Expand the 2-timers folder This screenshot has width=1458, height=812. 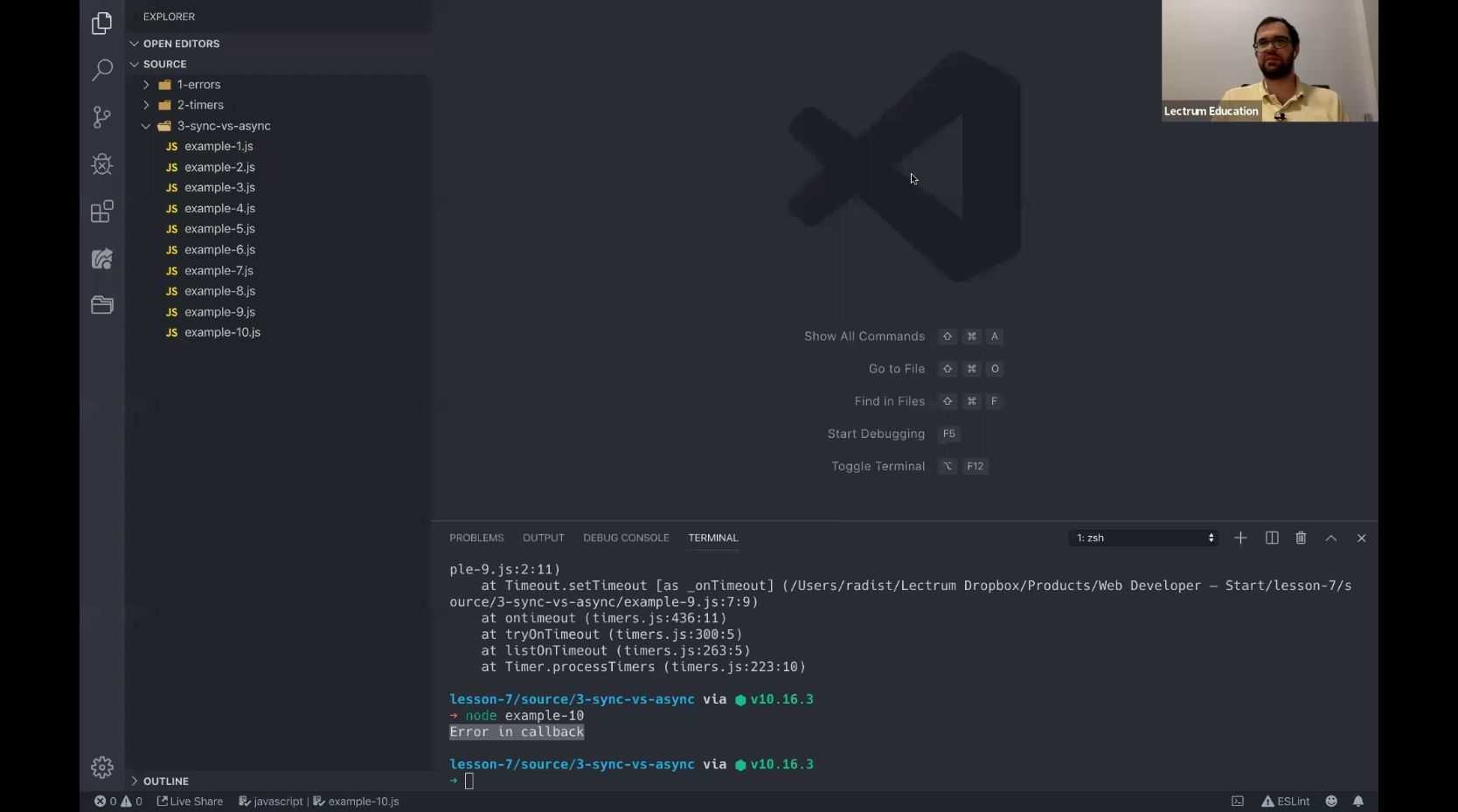pos(278,105)
